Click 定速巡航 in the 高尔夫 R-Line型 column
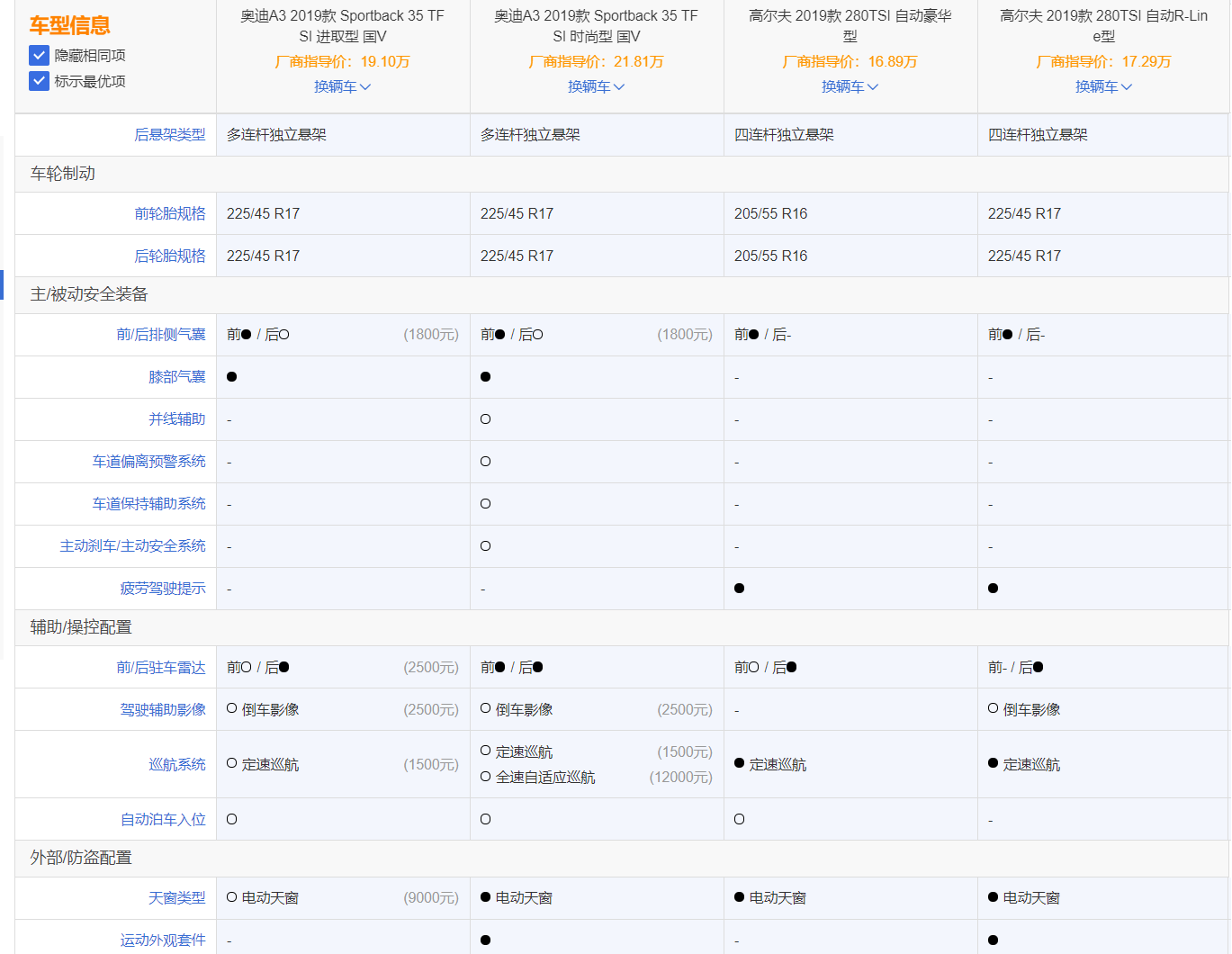This screenshot has height=954, width=1232. (1031, 765)
